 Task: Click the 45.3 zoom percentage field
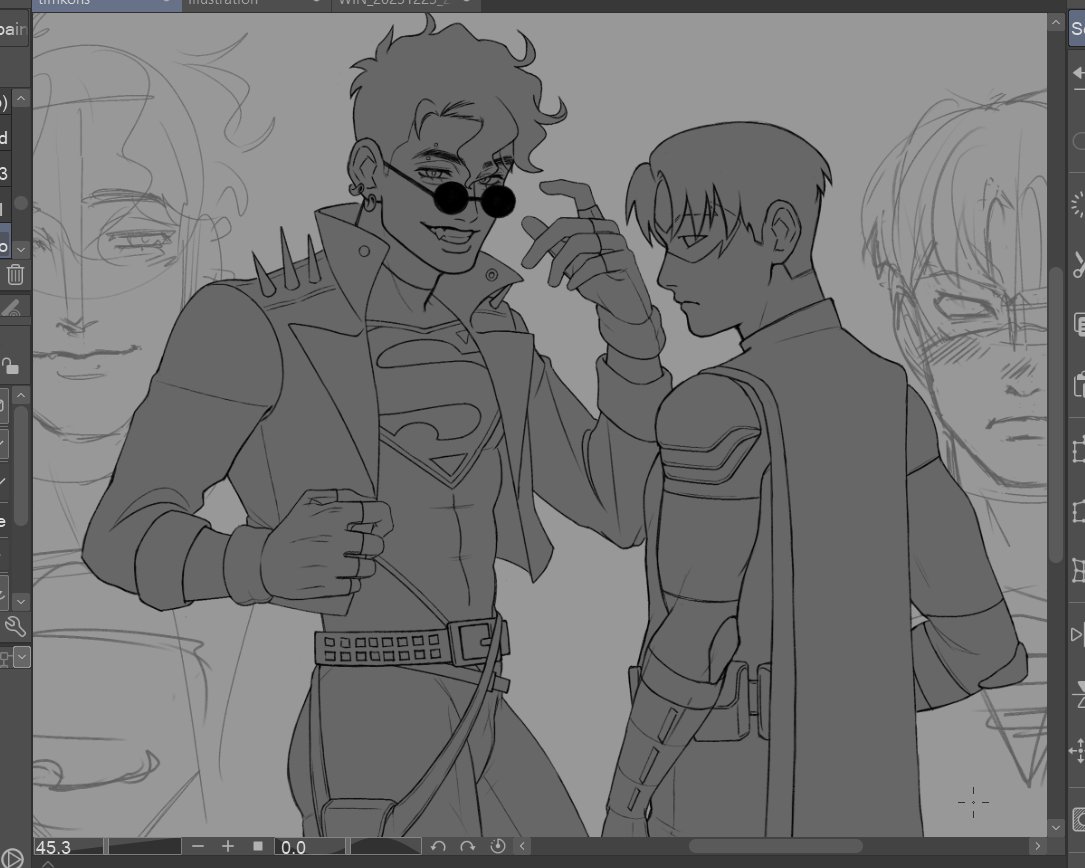[x=68, y=847]
